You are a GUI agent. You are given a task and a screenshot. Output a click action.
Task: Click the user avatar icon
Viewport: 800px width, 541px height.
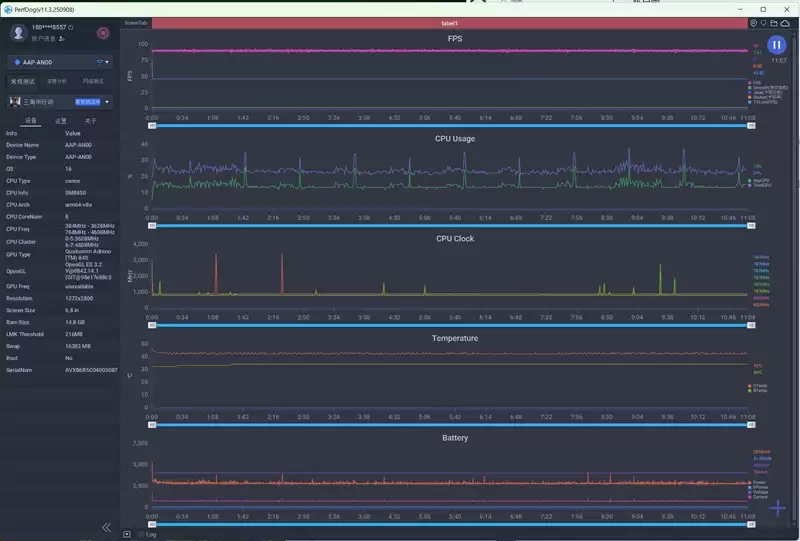tap(18, 33)
